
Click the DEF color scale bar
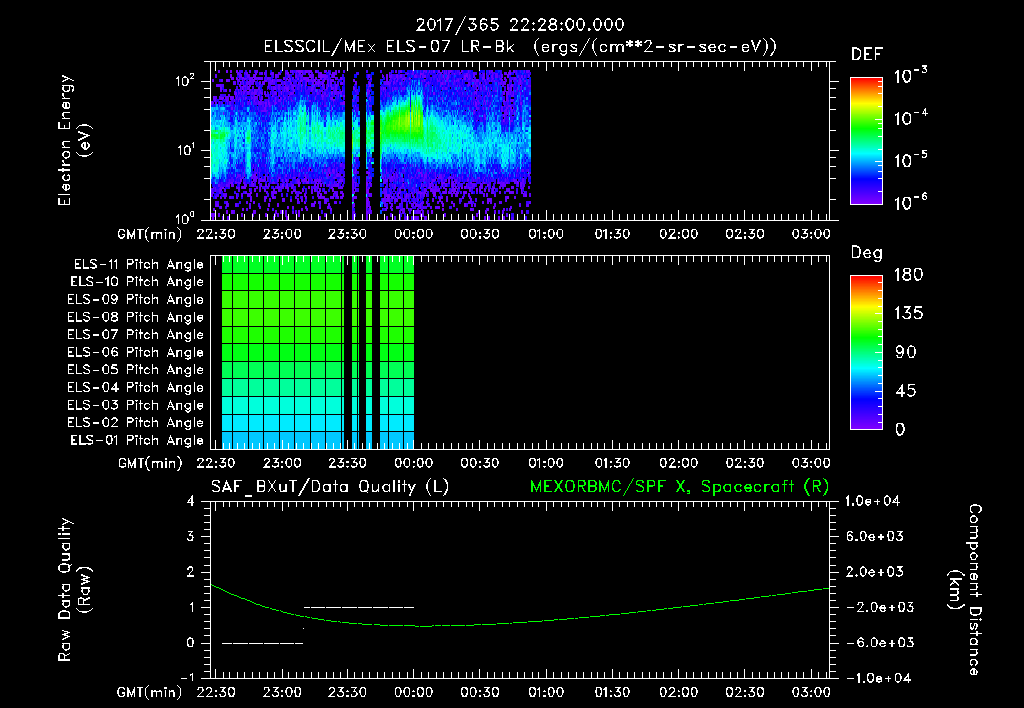pyautogui.click(x=866, y=141)
